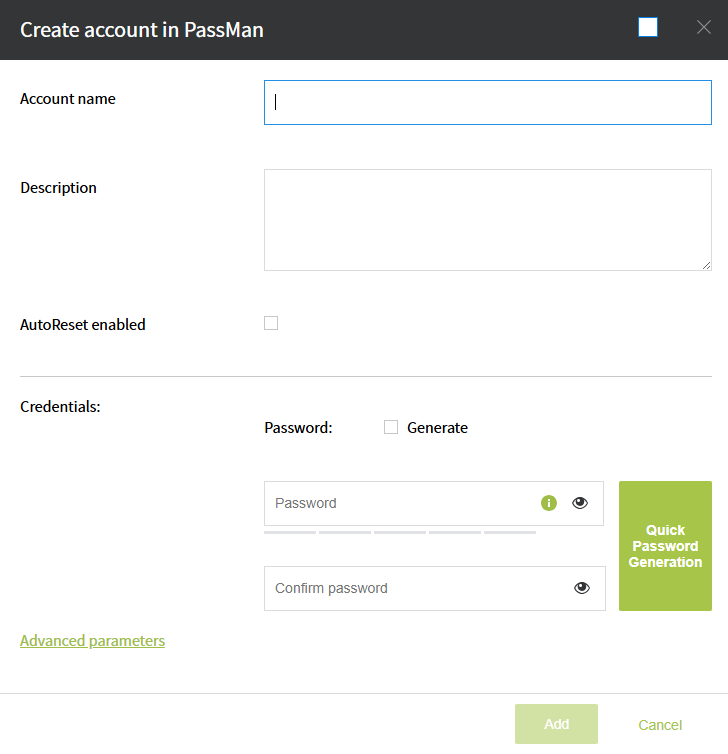Cancel the account creation
Viewport: 728px width, 754px height.
click(660, 725)
